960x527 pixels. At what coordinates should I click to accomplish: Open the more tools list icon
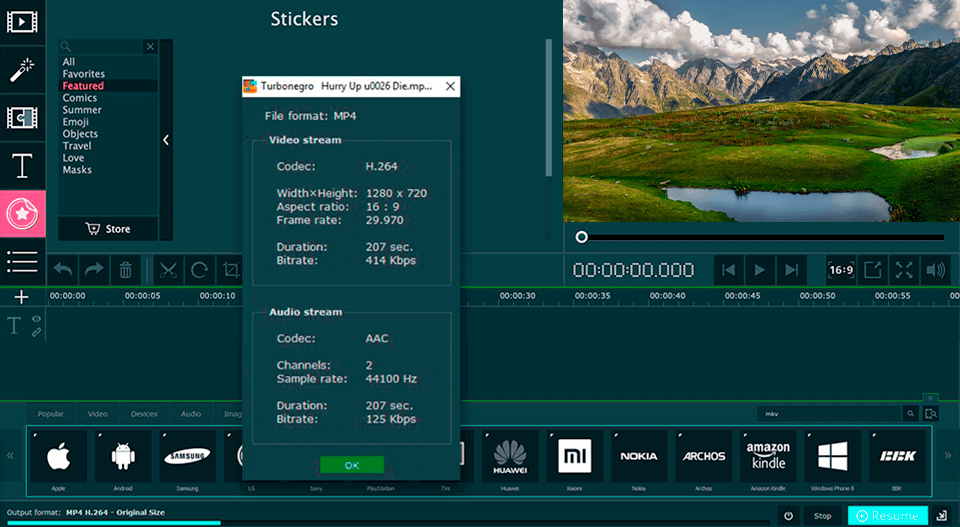22,261
